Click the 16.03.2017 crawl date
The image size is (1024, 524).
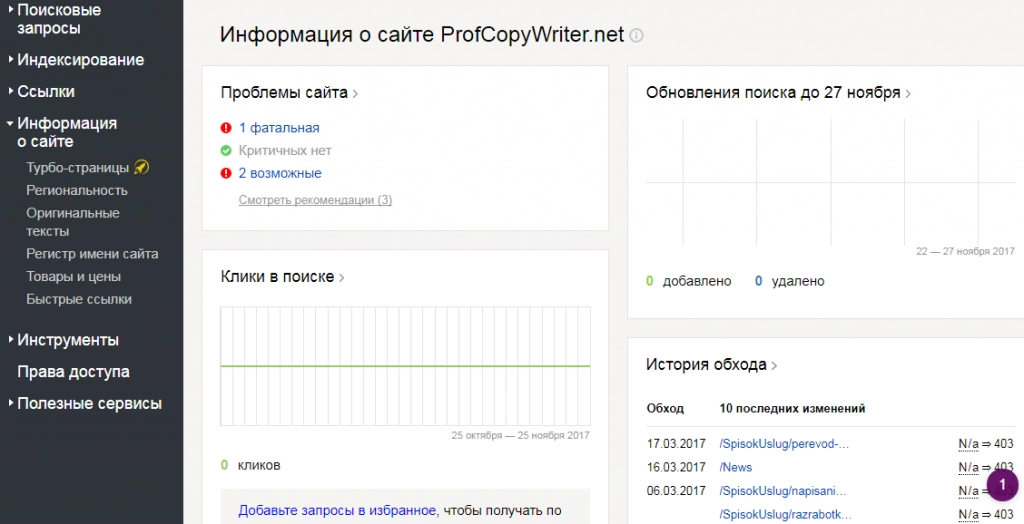point(676,467)
